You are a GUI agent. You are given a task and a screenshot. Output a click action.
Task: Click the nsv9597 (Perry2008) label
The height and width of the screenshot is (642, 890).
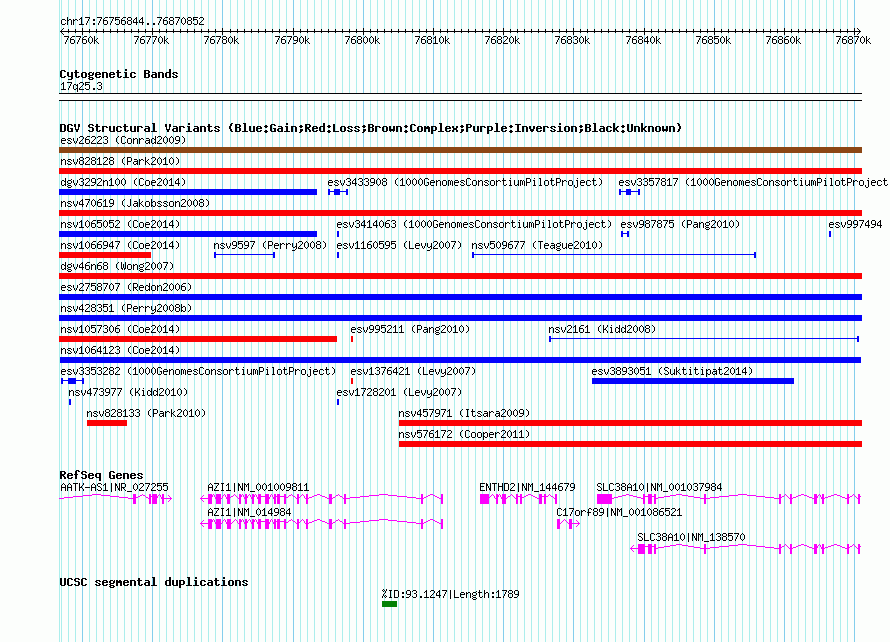[x=270, y=245]
